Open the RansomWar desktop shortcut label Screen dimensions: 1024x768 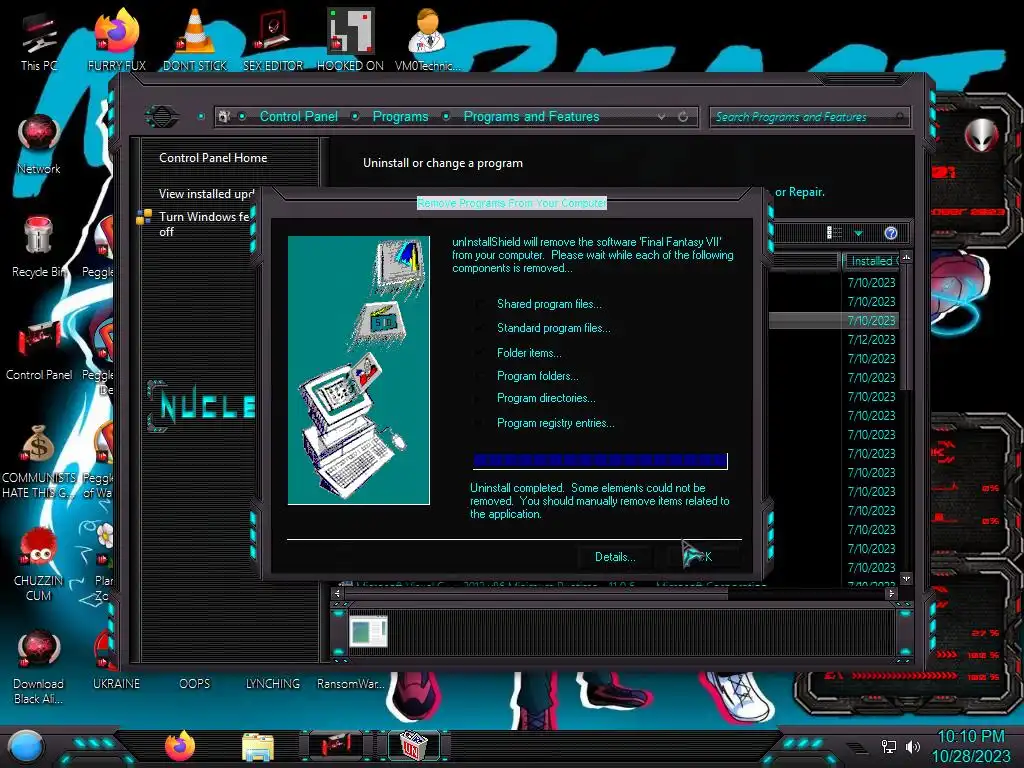(351, 684)
